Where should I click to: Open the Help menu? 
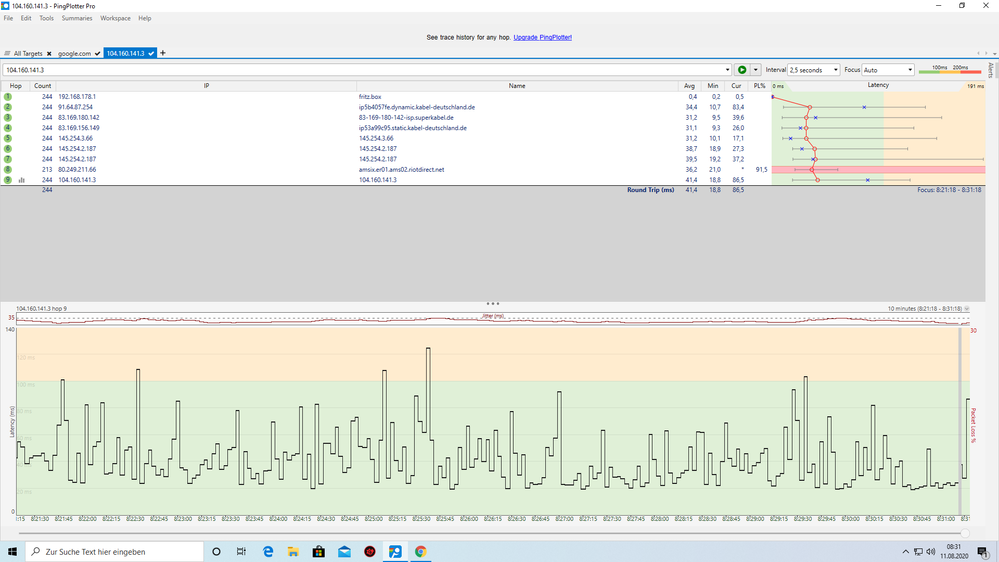click(145, 18)
